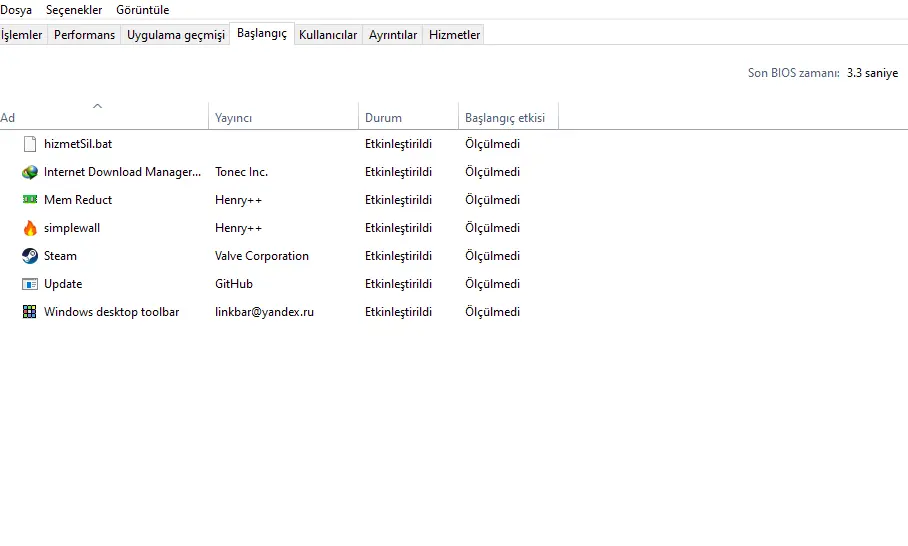908x546 pixels.
Task: Click the 3.3 saniye BIOS time value
Action: click(872, 73)
